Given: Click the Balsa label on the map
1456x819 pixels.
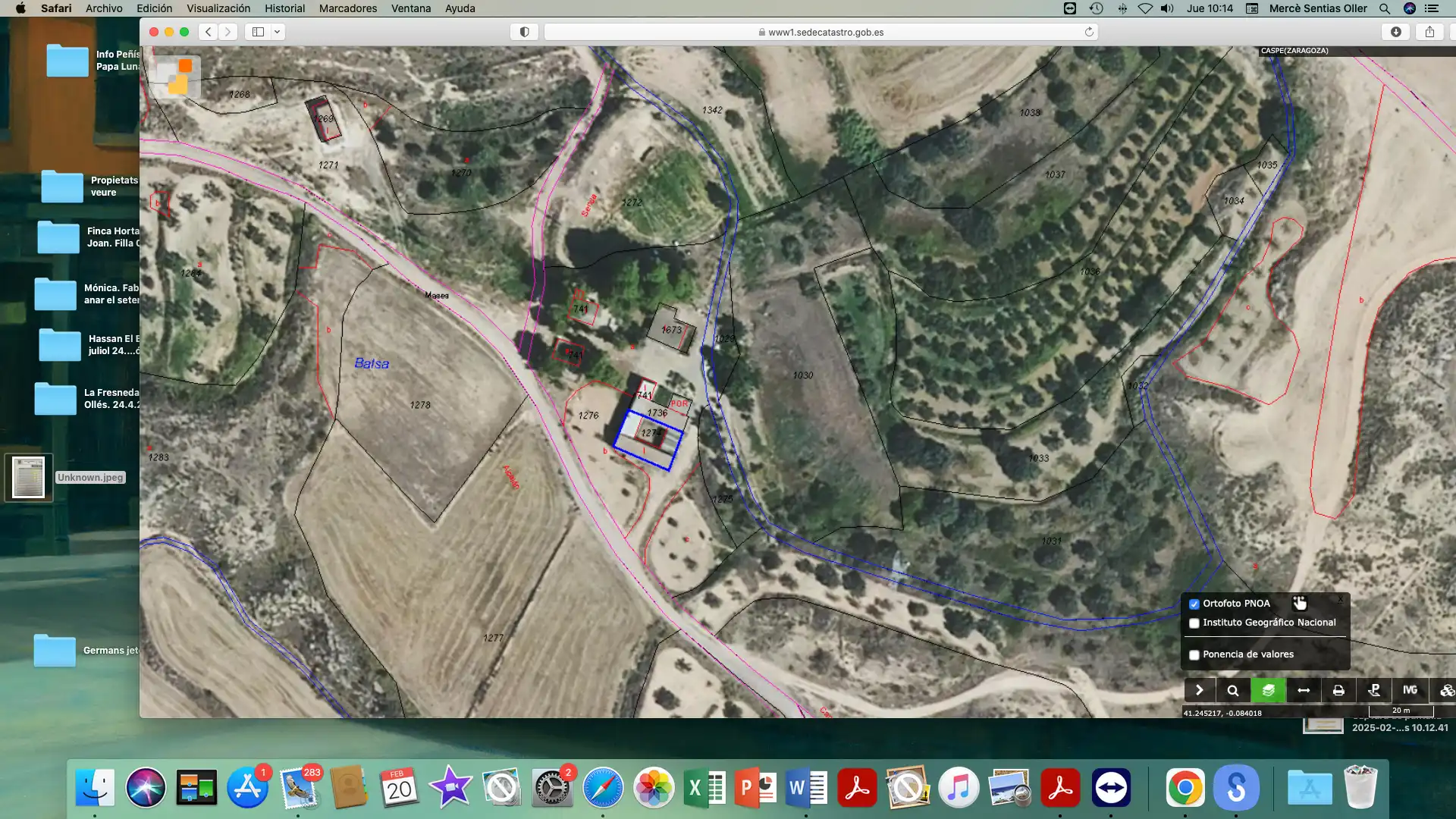Looking at the screenshot, I should [372, 364].
